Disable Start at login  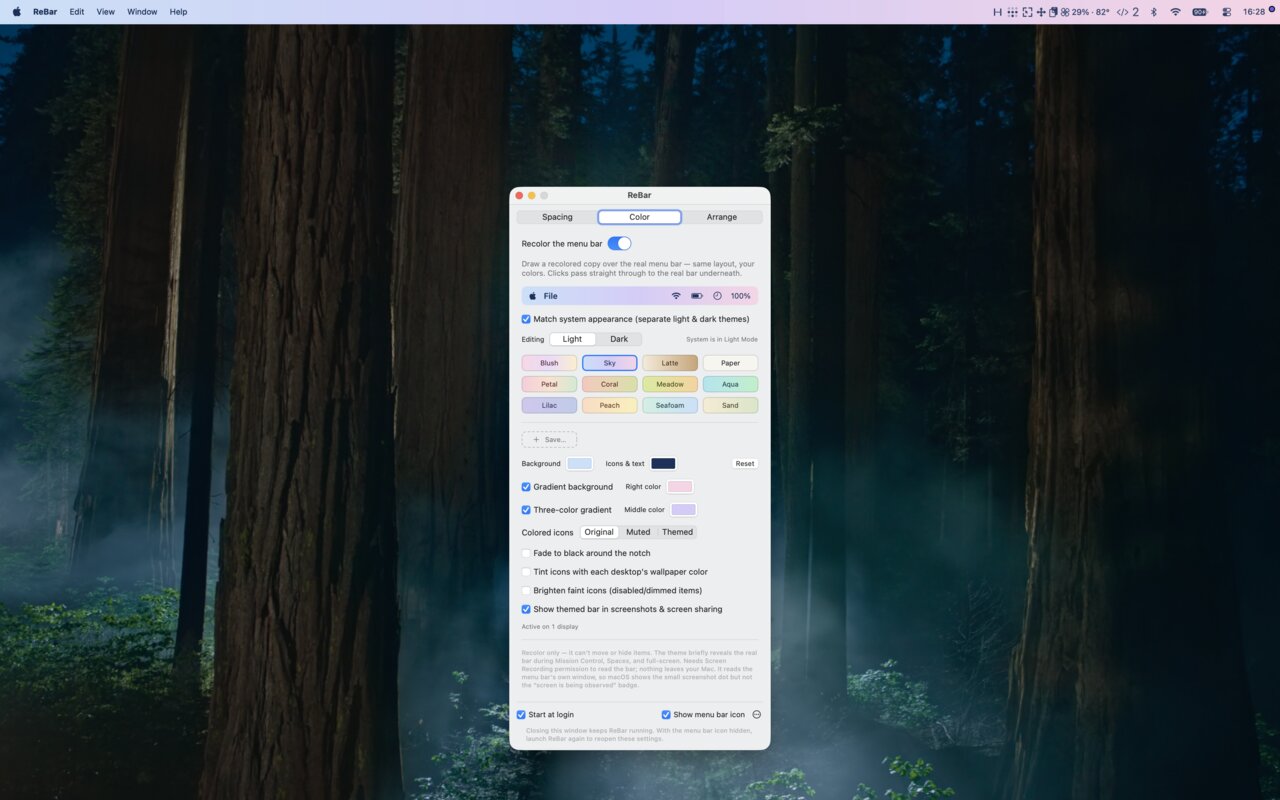click(521, 715)
